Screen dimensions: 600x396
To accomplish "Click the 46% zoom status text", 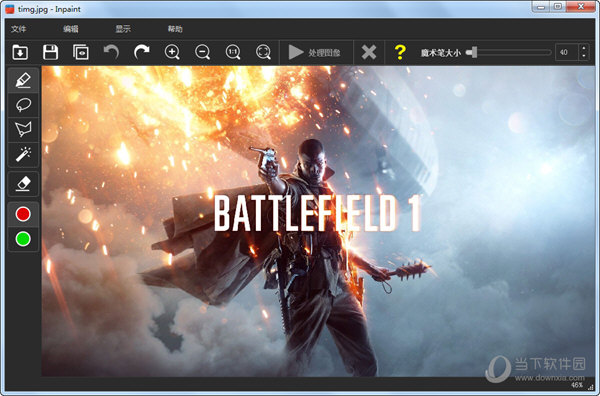I will click(x=577, y=385).
